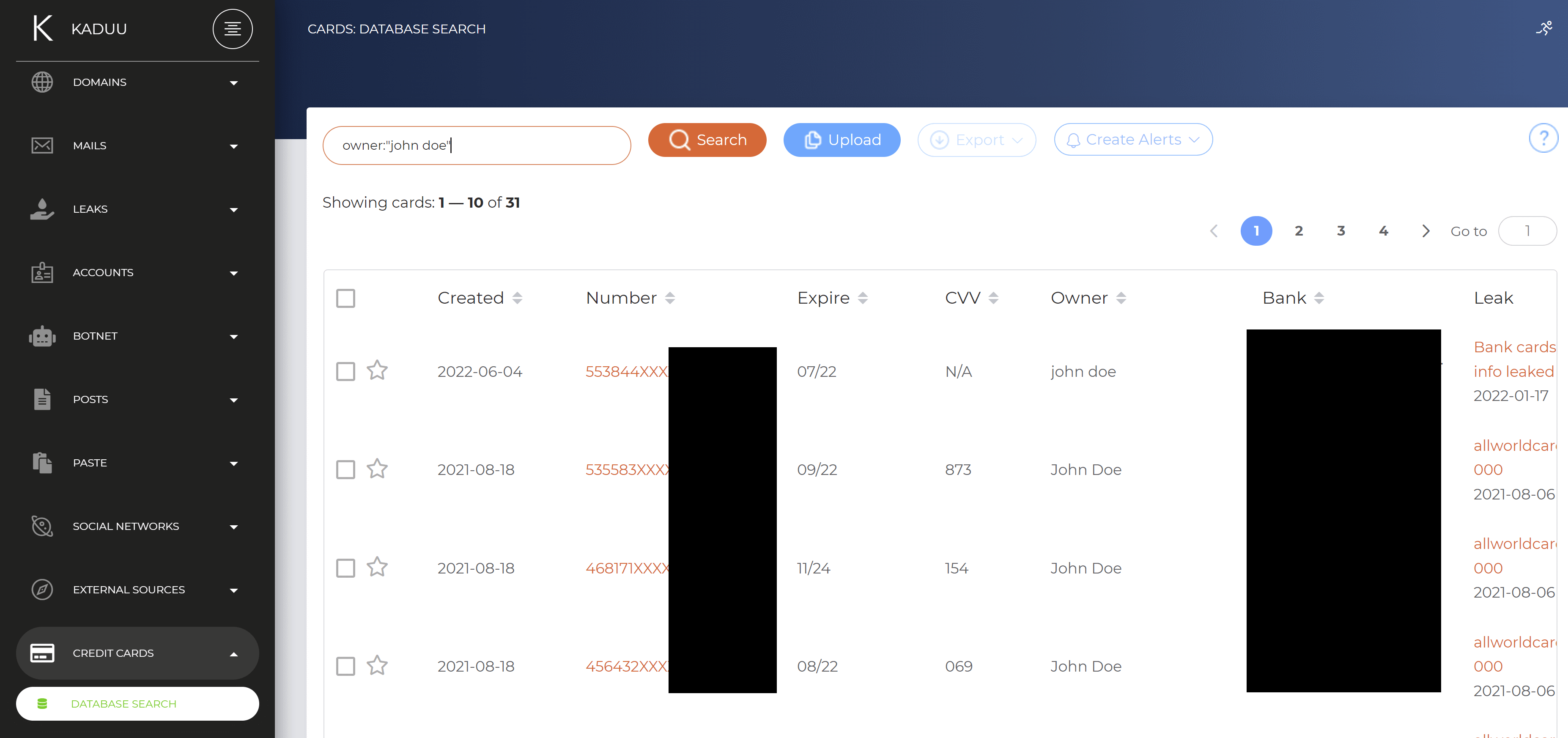Collapse the Credit Cards menu arrow

click(x=234, y=654)
